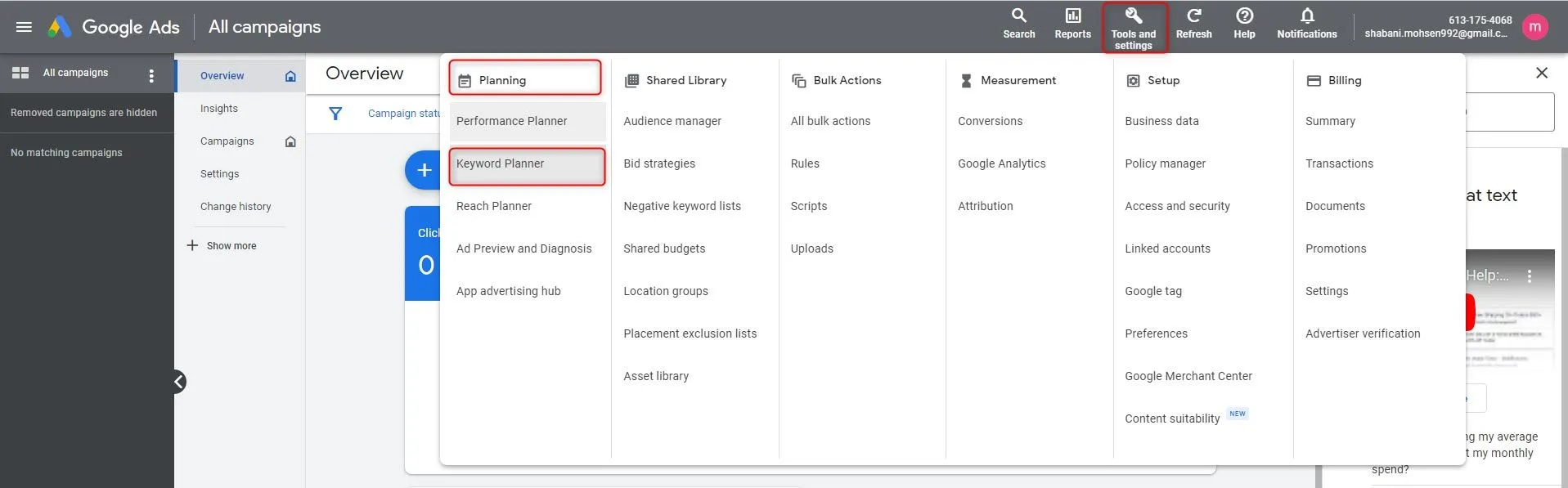Viewport: 1568px width, 488px height.
Task: Go to Bid strategies
Action: tap(659, 163)
